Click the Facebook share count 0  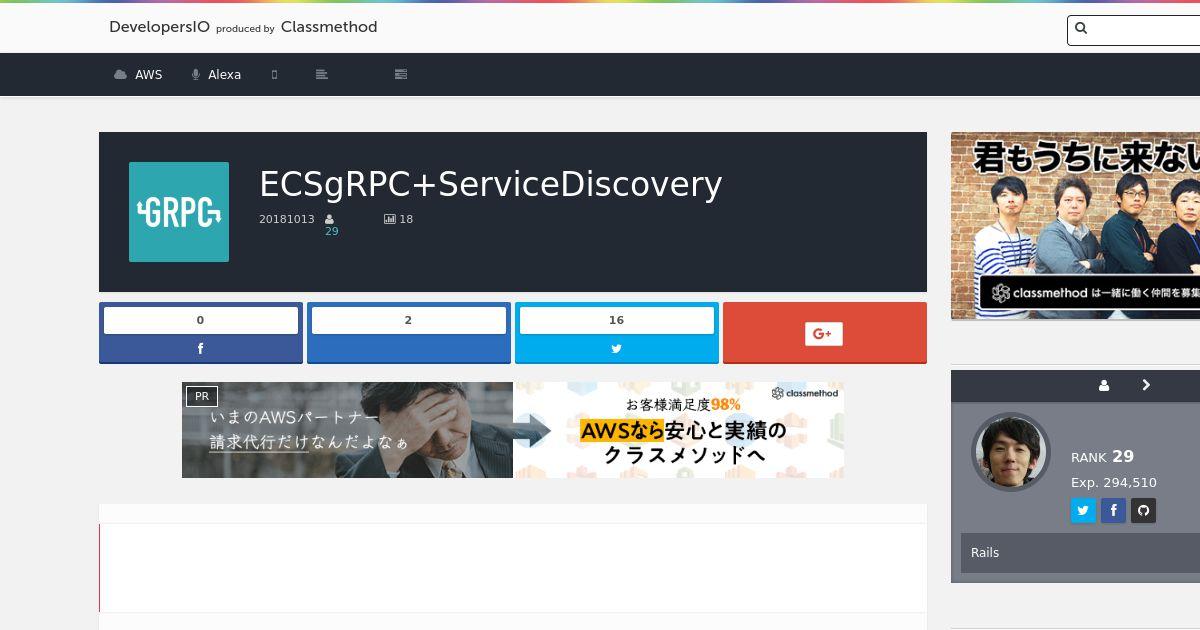(x=201, y=320)
